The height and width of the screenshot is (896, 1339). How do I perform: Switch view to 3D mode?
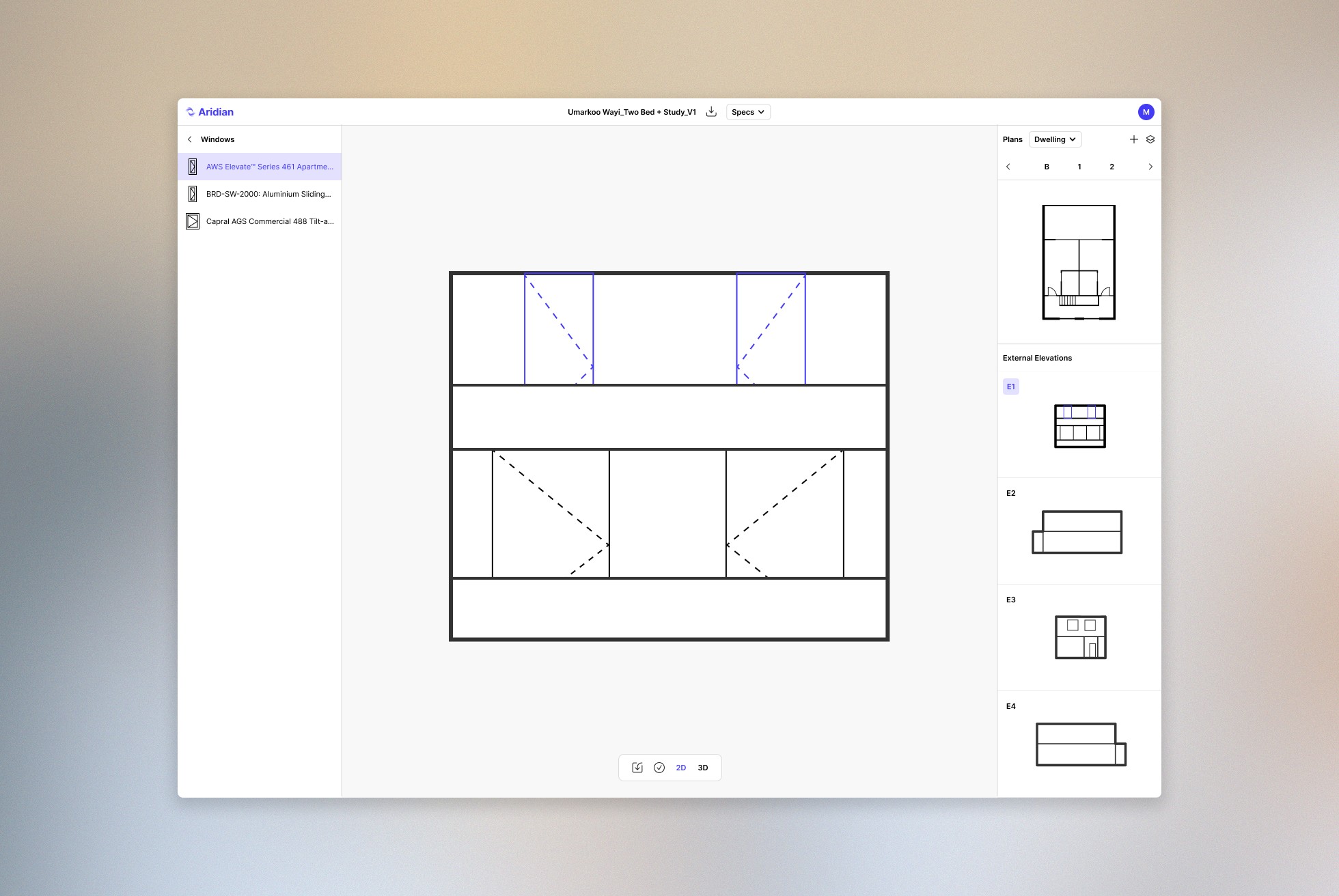tap(703, 768)
